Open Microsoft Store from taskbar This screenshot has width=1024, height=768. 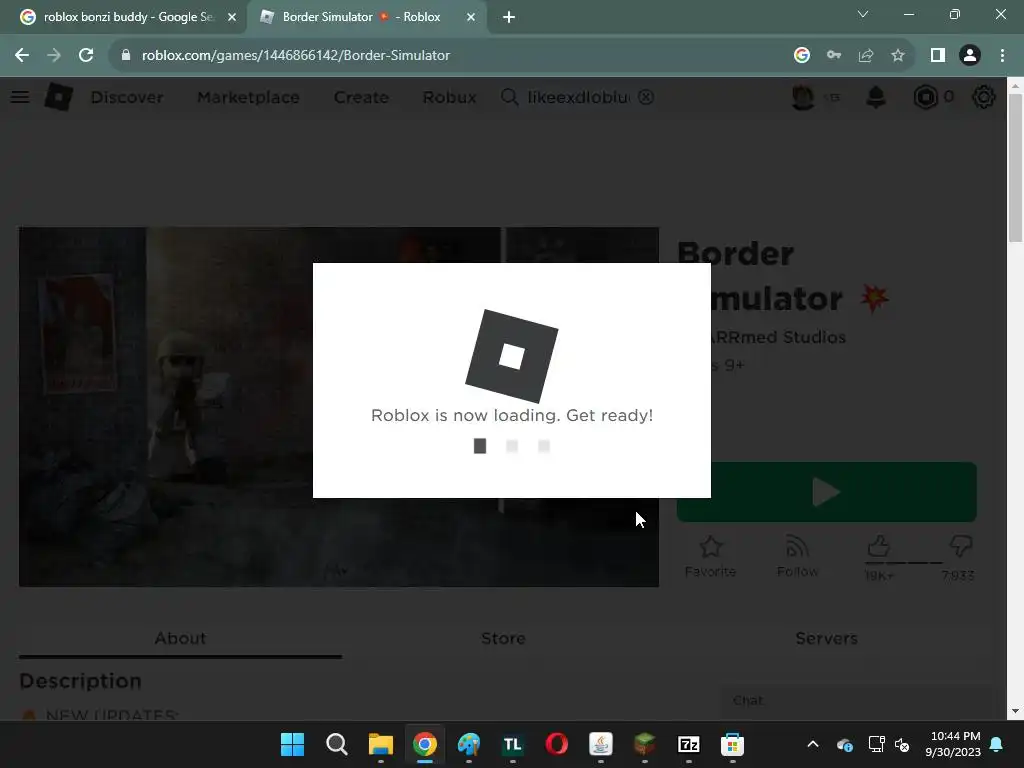tap(732, 744)
